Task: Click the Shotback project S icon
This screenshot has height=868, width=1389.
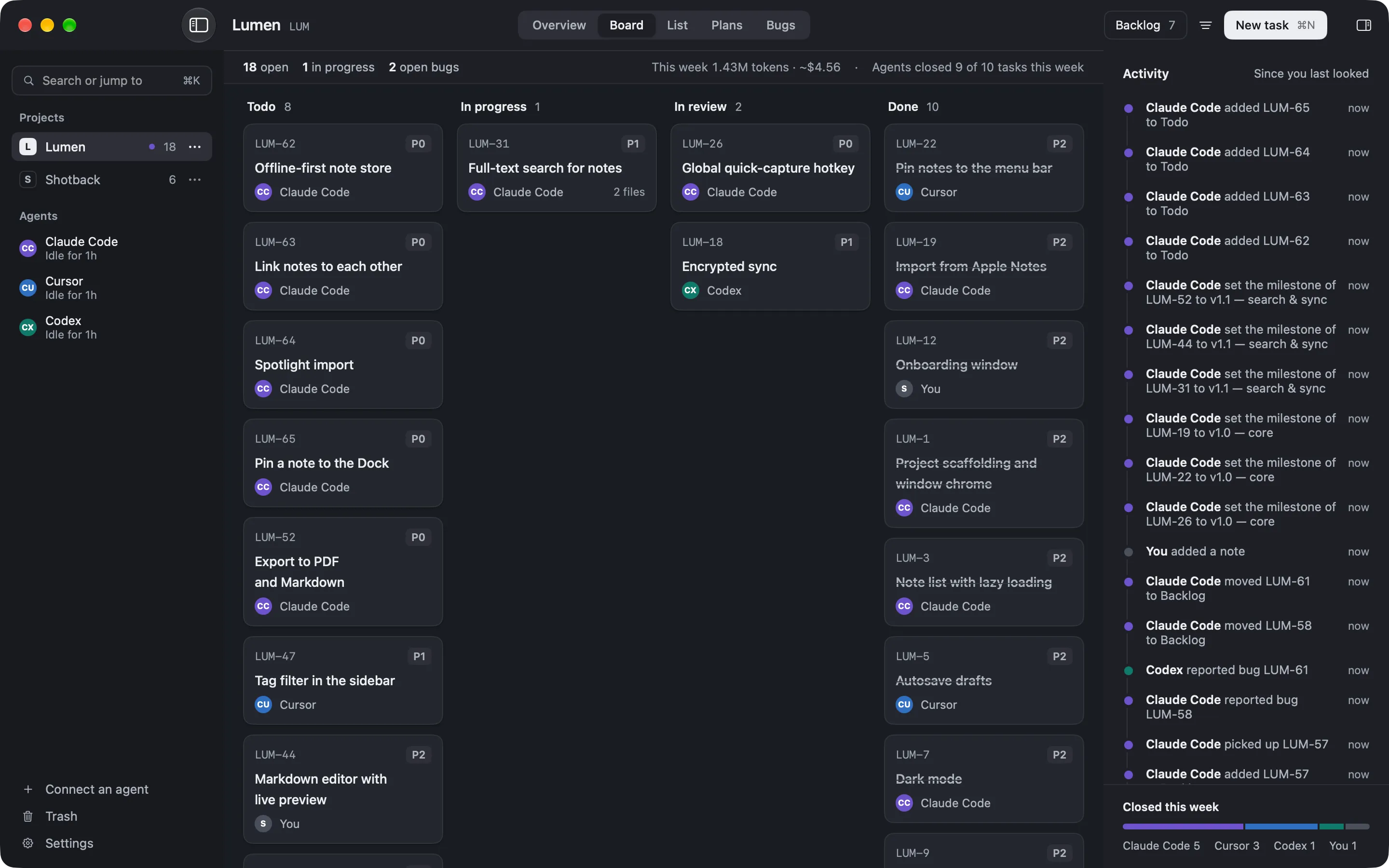Action: [x=27, y=180]
